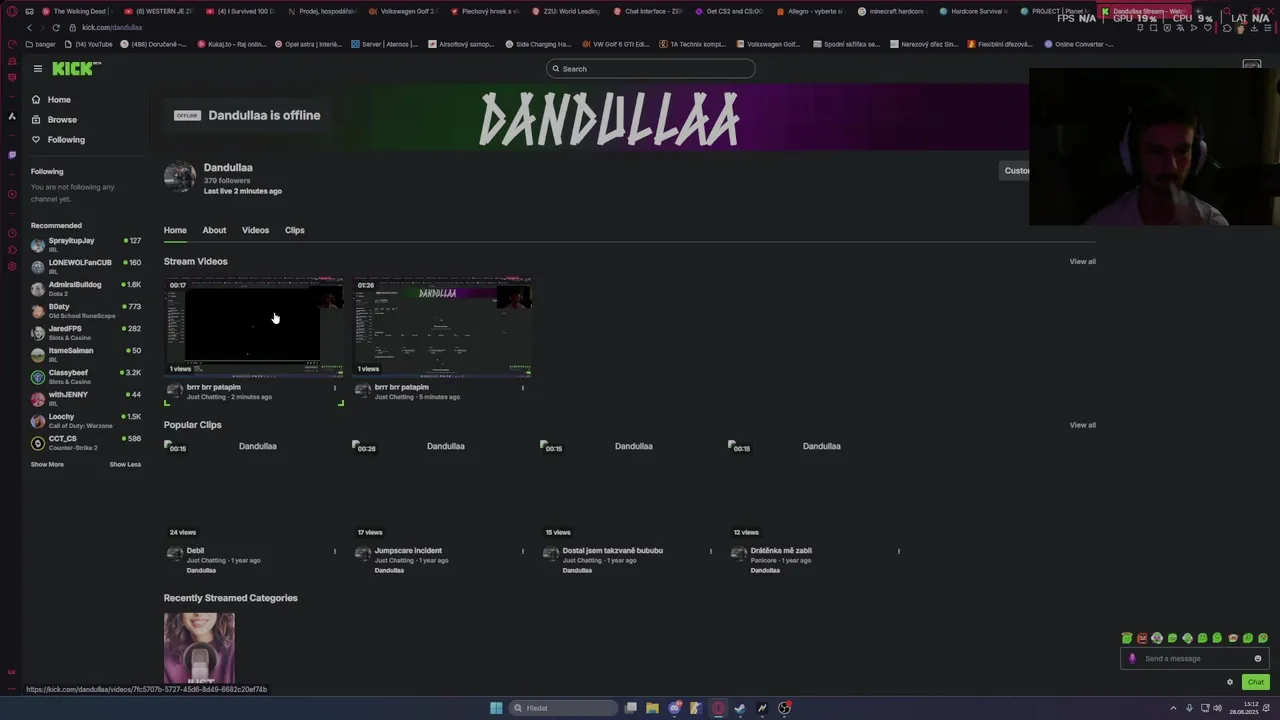This screenshot has height=720, width=1280.
Task: Click the partially hidden Customize button
Action: point(1016,171)
